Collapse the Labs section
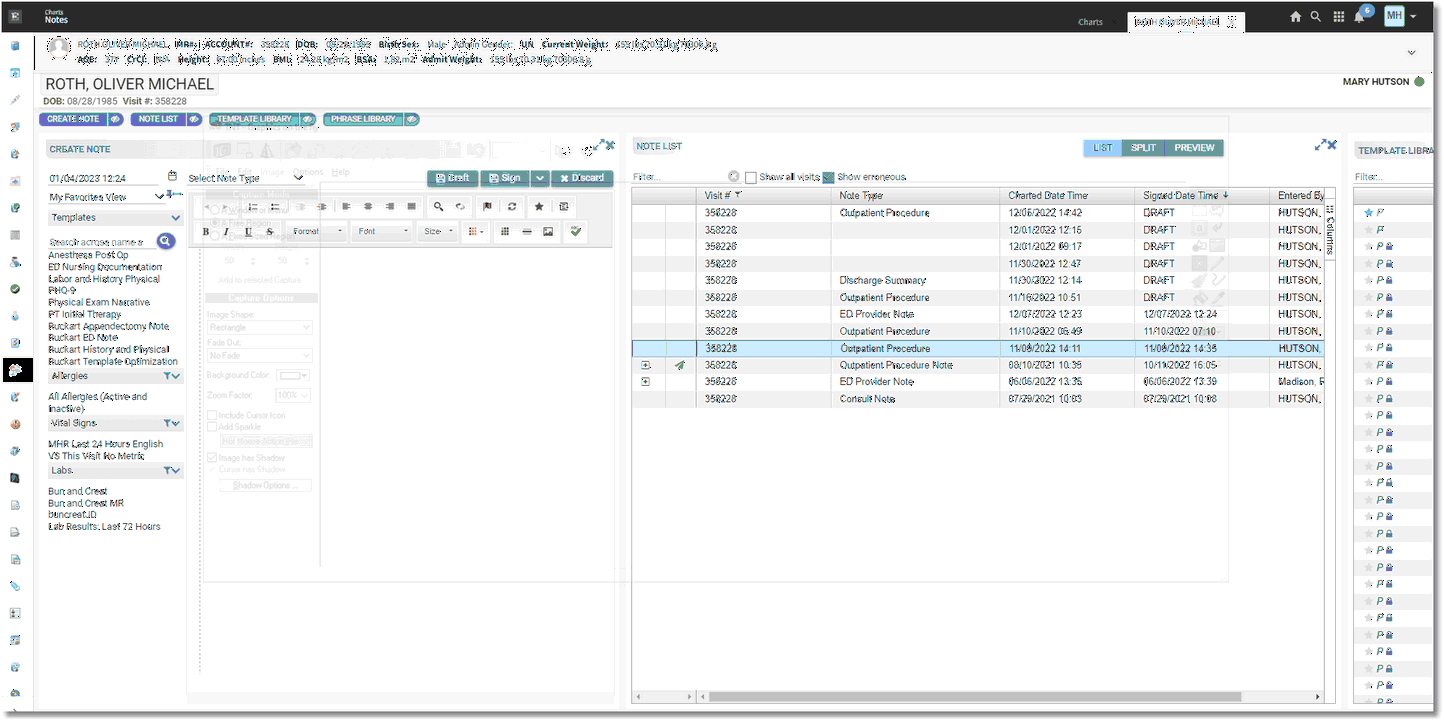Image resolution: width=1444 pixels, height=722 pixels. coord(176,470)
